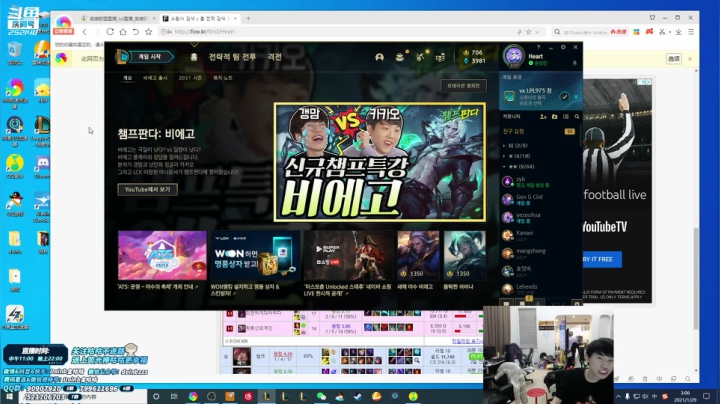Open the friend requests section
Image resolution: width=720 pixels, height=404 pixels.
point(538,131)
